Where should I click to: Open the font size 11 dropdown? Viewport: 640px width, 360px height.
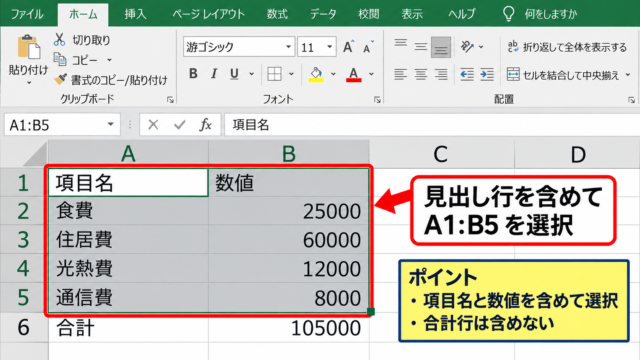(329, 47)
